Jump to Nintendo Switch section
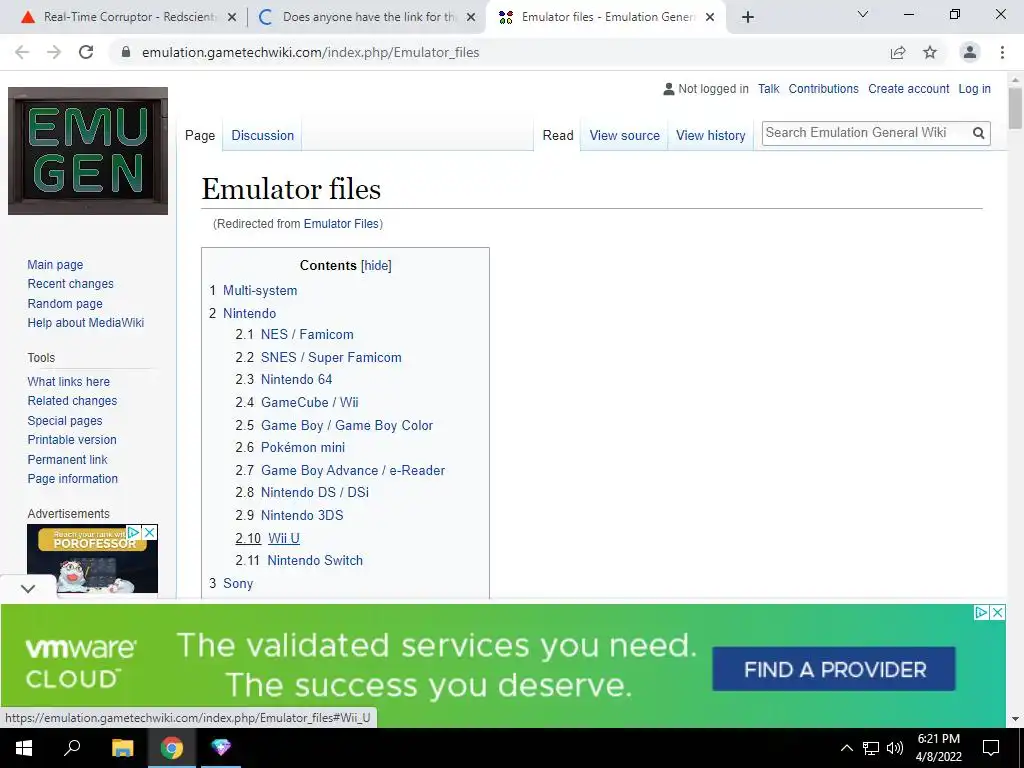Image resolution: width=1024 pixels, height=768 pixels. coord(315,560)
